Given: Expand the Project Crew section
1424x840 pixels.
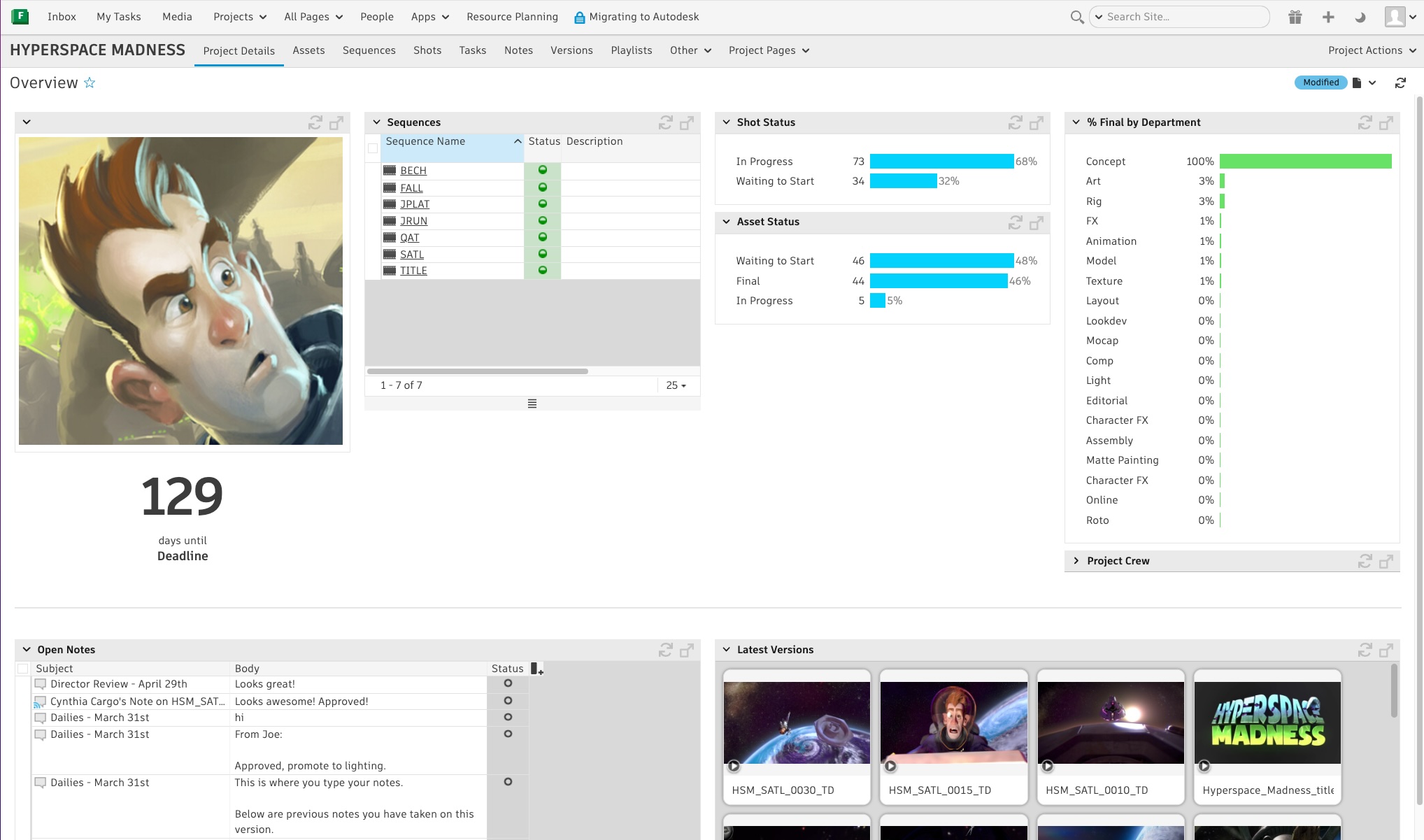Looking at the screenshot, I should (1076, 561).
